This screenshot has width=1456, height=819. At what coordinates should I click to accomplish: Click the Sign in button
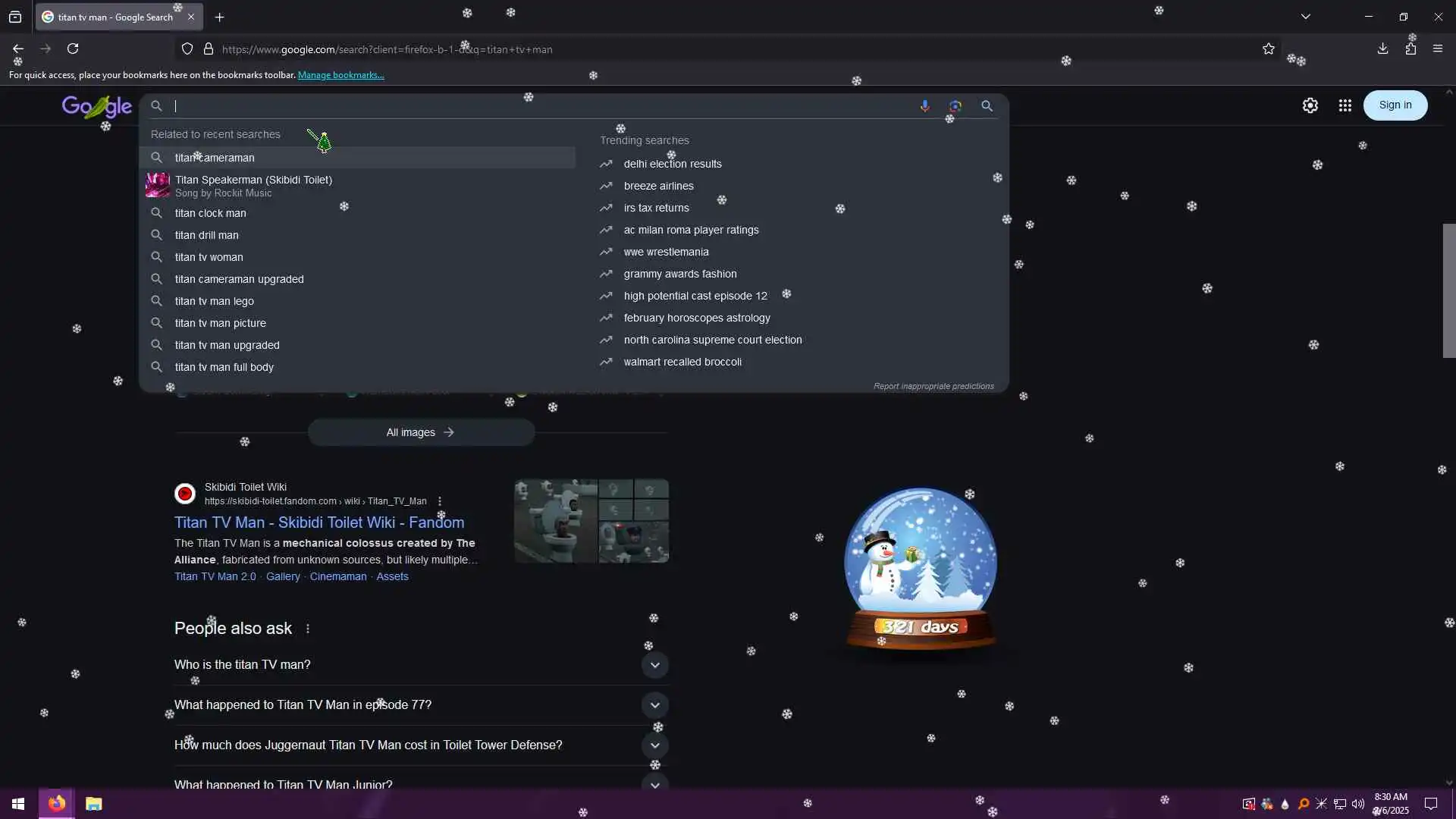[x=1395, y=105]
